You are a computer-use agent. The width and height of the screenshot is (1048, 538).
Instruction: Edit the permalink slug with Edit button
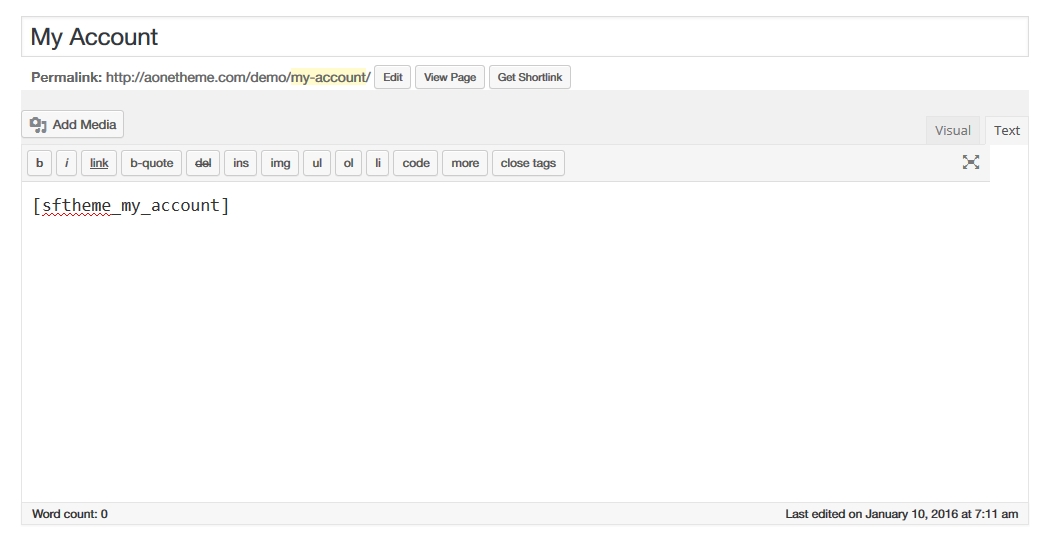point(392,77)
